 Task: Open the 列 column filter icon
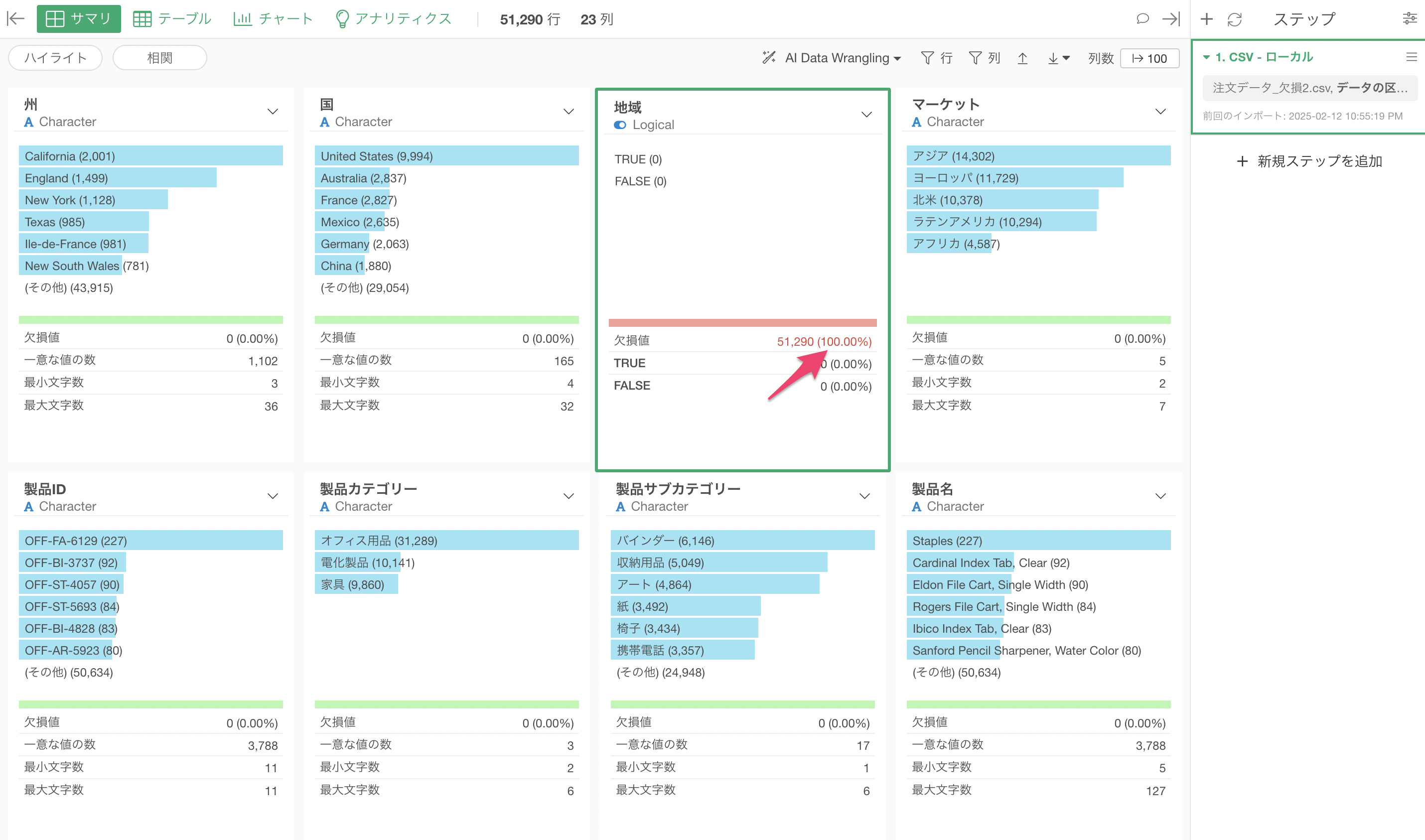pos(984,58)
